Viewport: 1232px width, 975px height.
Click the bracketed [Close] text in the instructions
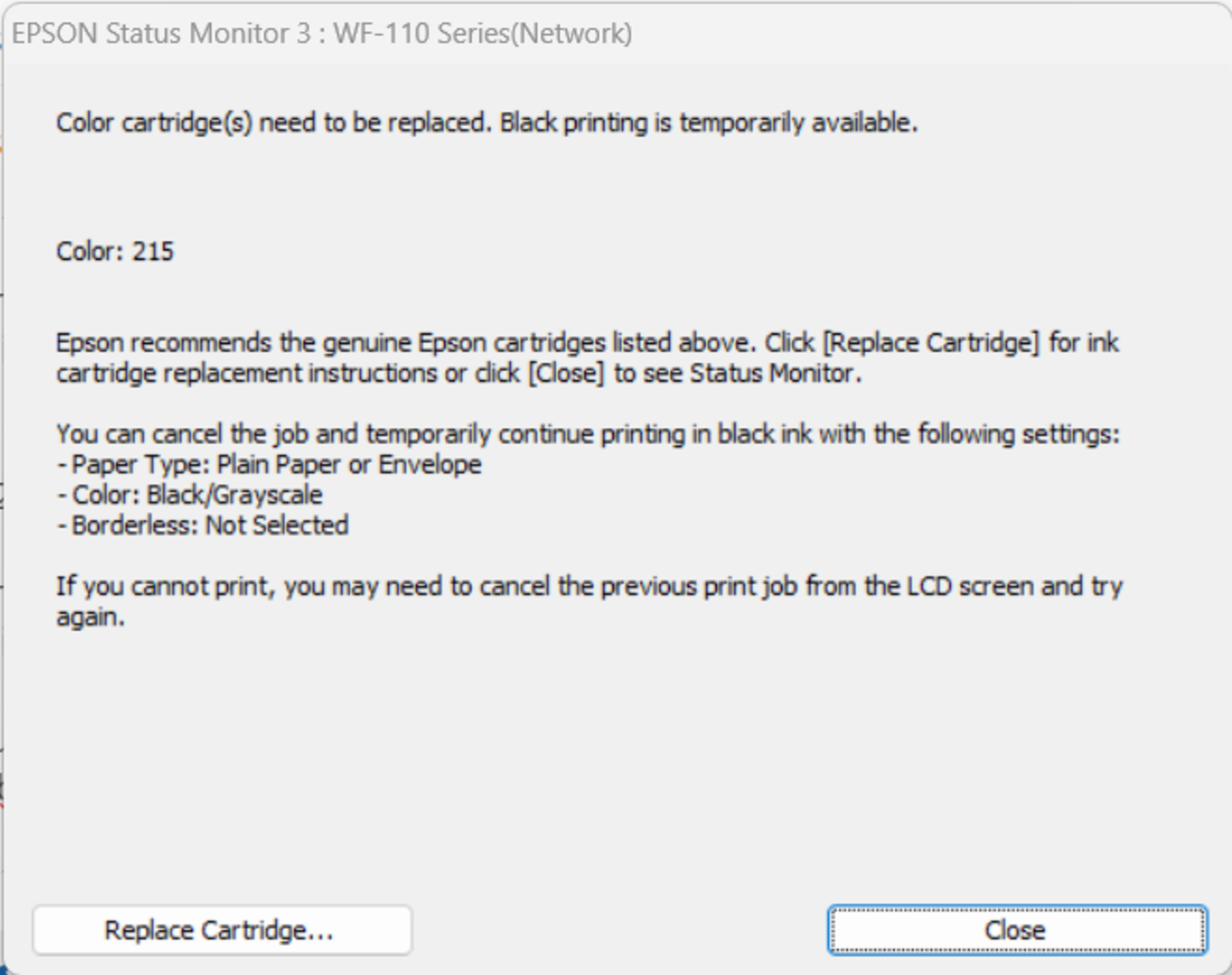566,373
